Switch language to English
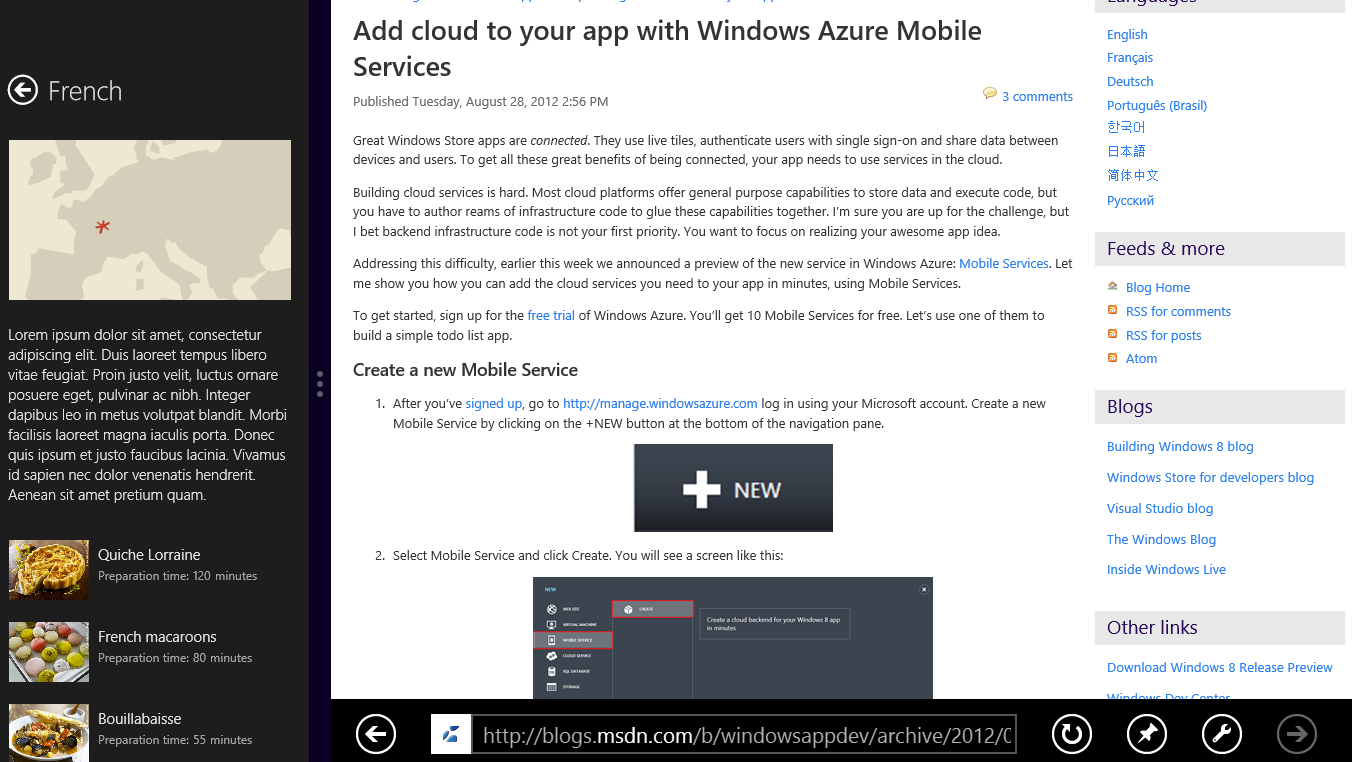1352x762 pixels. (x=1127, y=34)
